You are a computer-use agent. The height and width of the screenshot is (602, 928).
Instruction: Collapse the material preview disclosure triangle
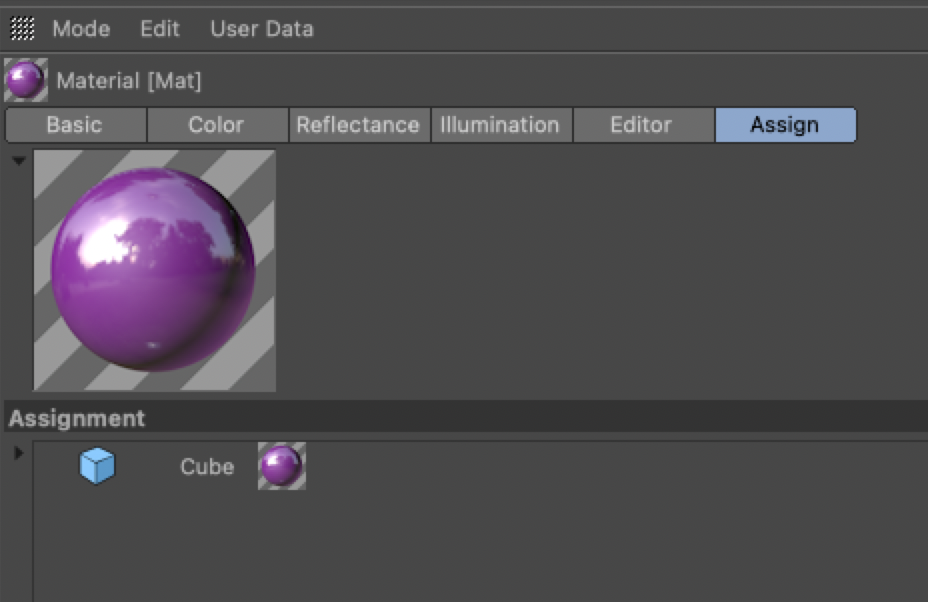[x=19, y=160]
